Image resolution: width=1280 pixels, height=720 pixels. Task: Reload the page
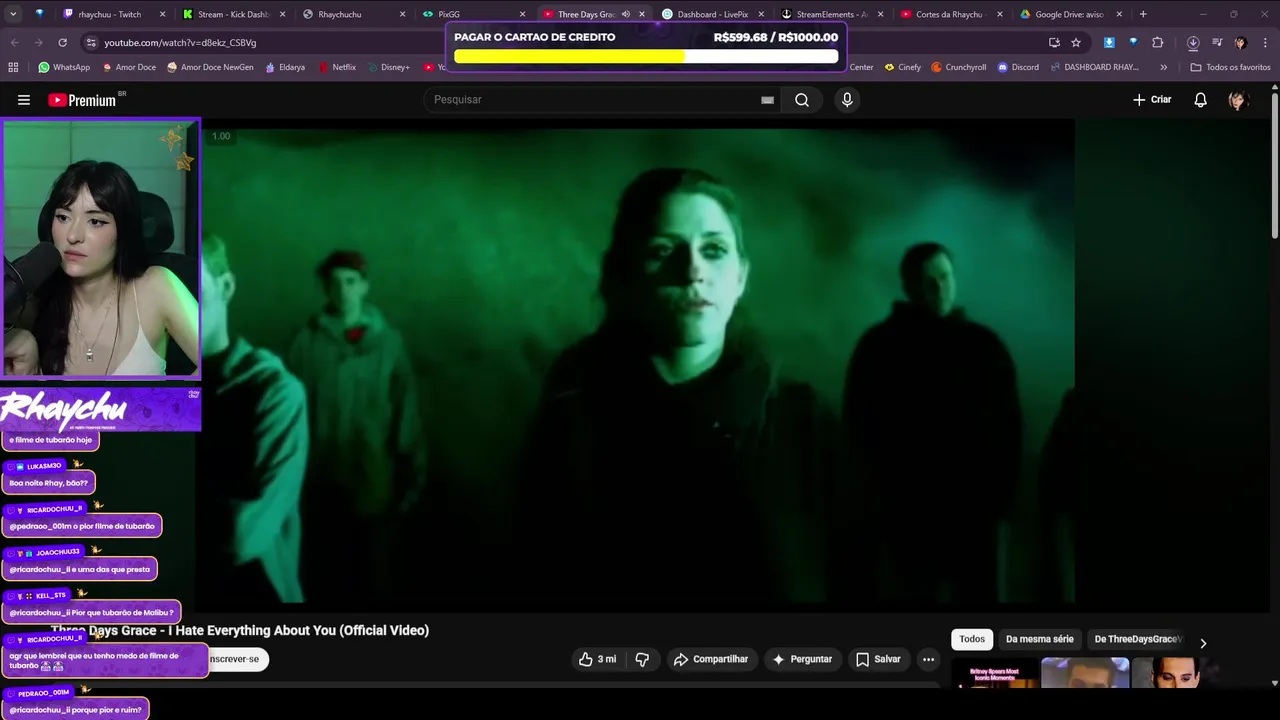[62, 43]
